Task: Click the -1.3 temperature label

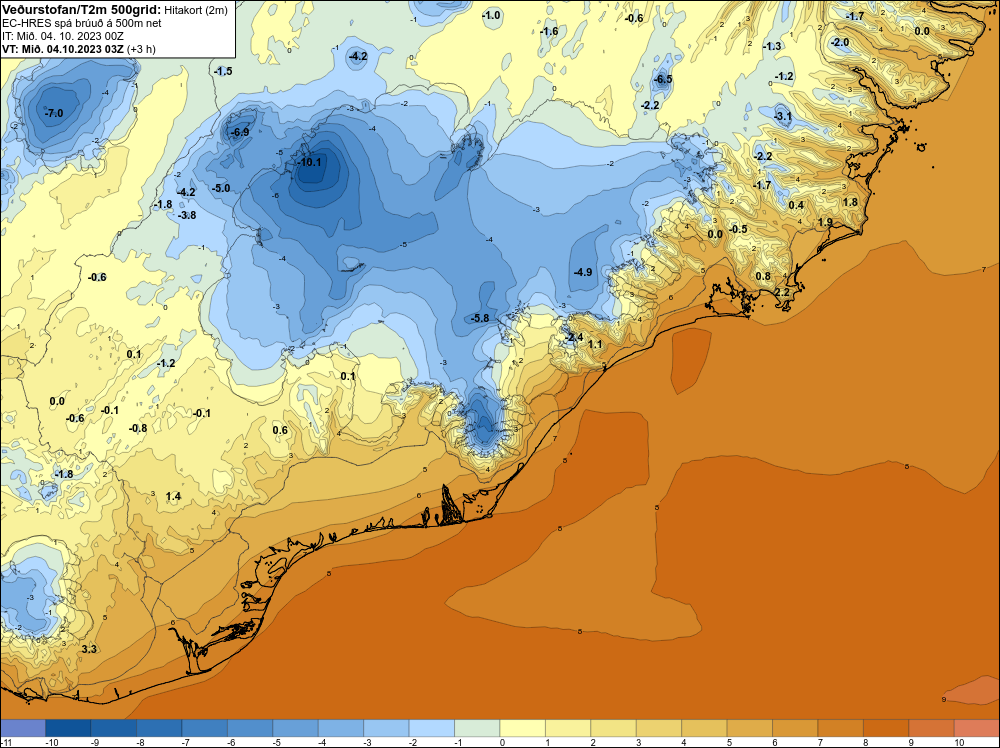Action: [772, 47]
